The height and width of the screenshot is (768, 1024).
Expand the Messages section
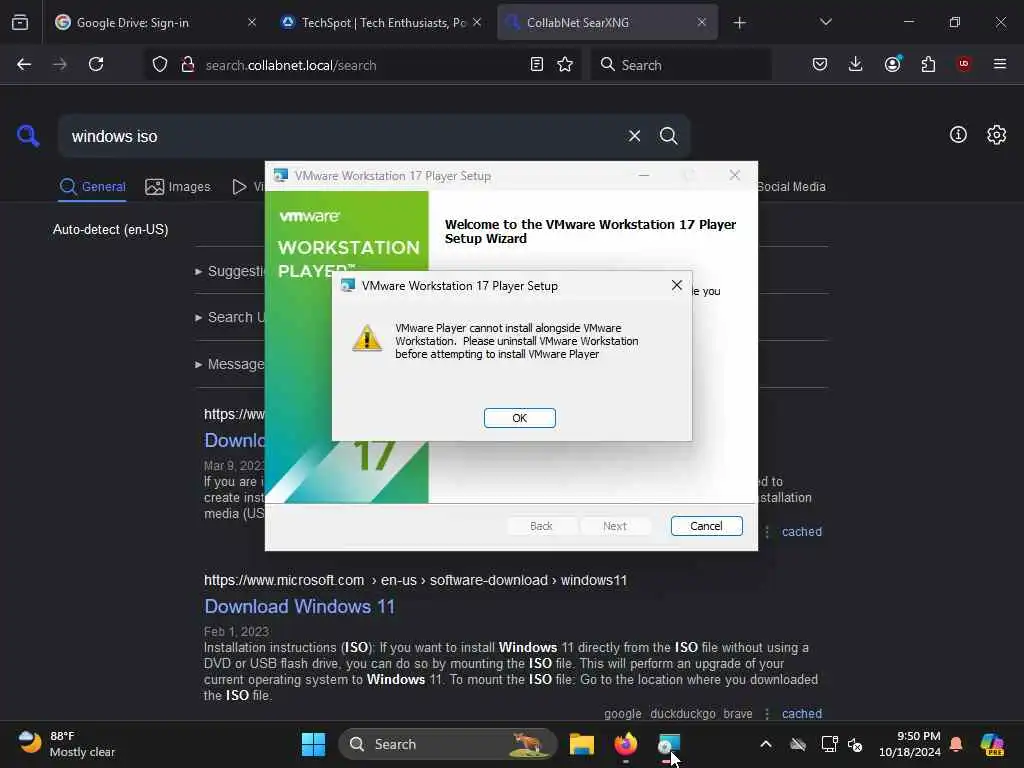(230, 364)
